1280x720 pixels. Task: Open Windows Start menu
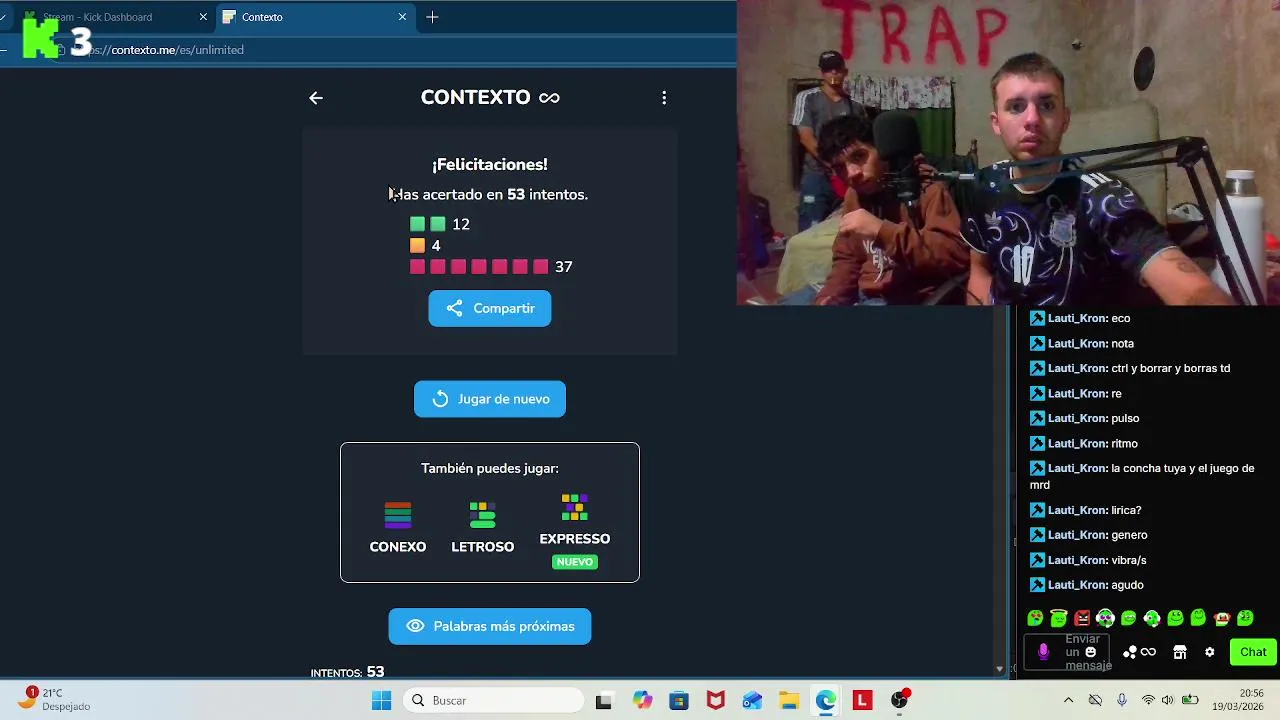pos(382,700)
